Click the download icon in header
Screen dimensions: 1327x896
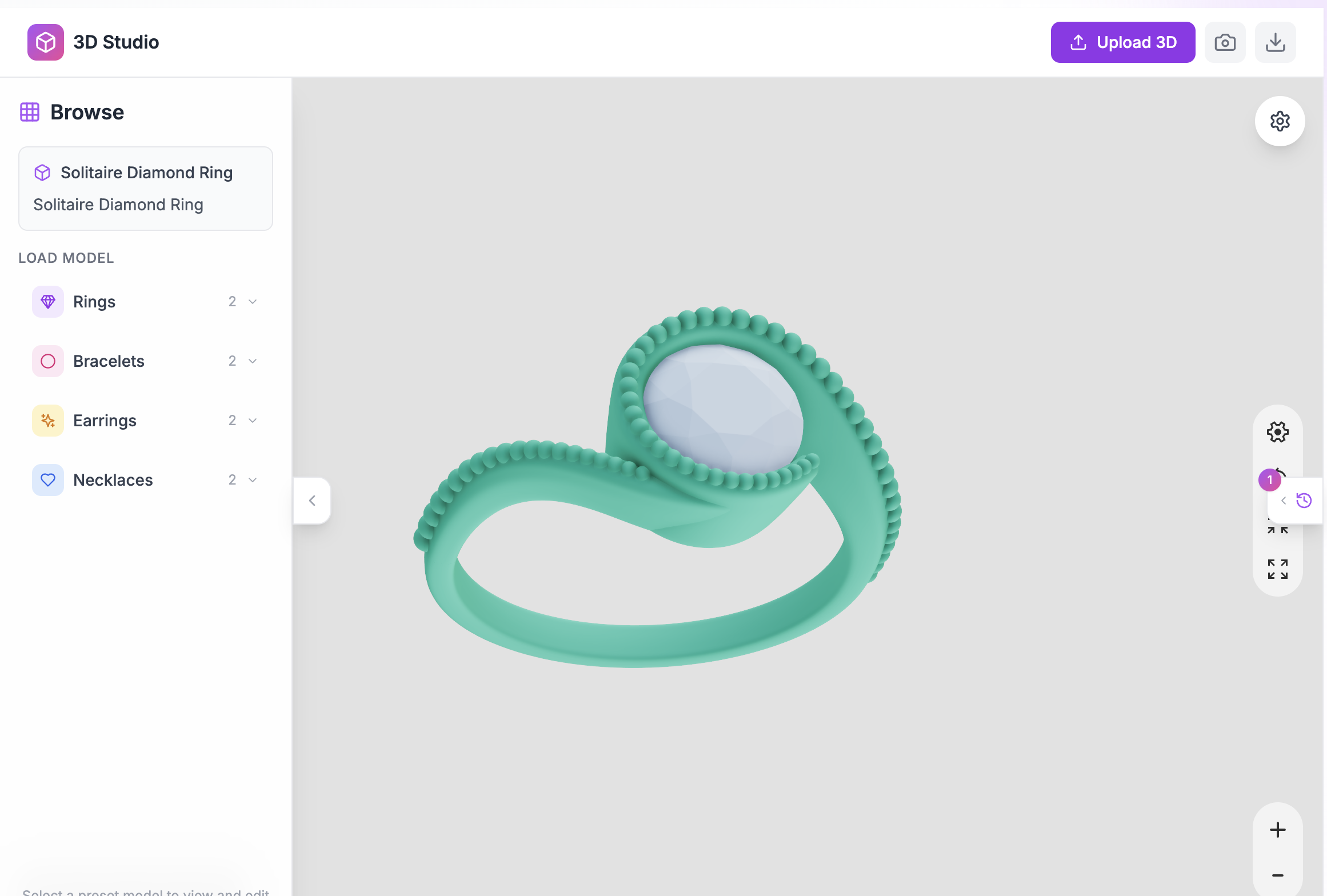point(1276,42)
